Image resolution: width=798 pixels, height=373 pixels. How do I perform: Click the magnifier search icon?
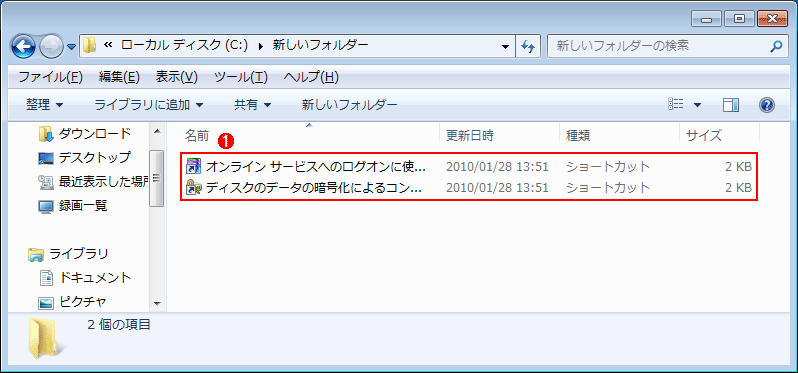pos(776,47)
